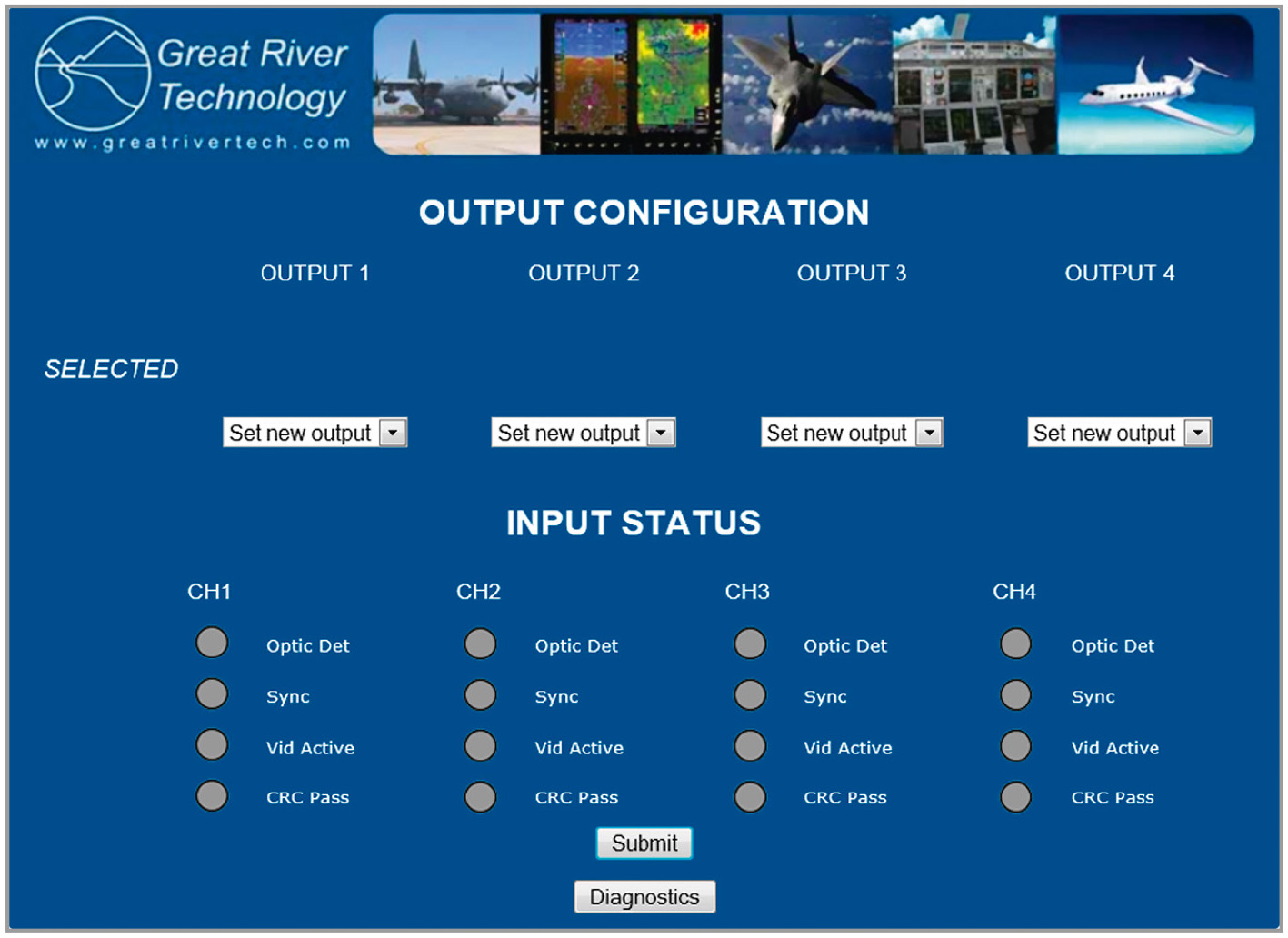
Task: Open the Diagnostics page button
Action: 644,897
